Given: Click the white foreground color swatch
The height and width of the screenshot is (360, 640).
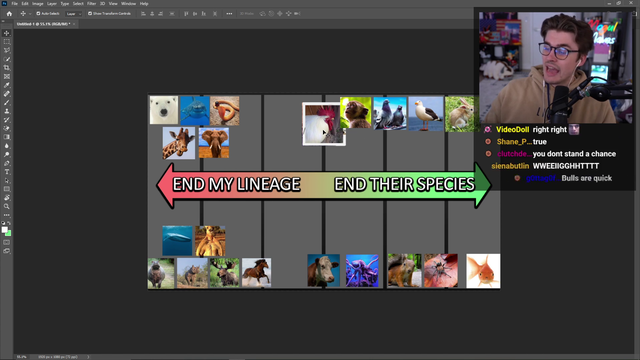Looking at the screenshot, I should (x=4, y=230).
